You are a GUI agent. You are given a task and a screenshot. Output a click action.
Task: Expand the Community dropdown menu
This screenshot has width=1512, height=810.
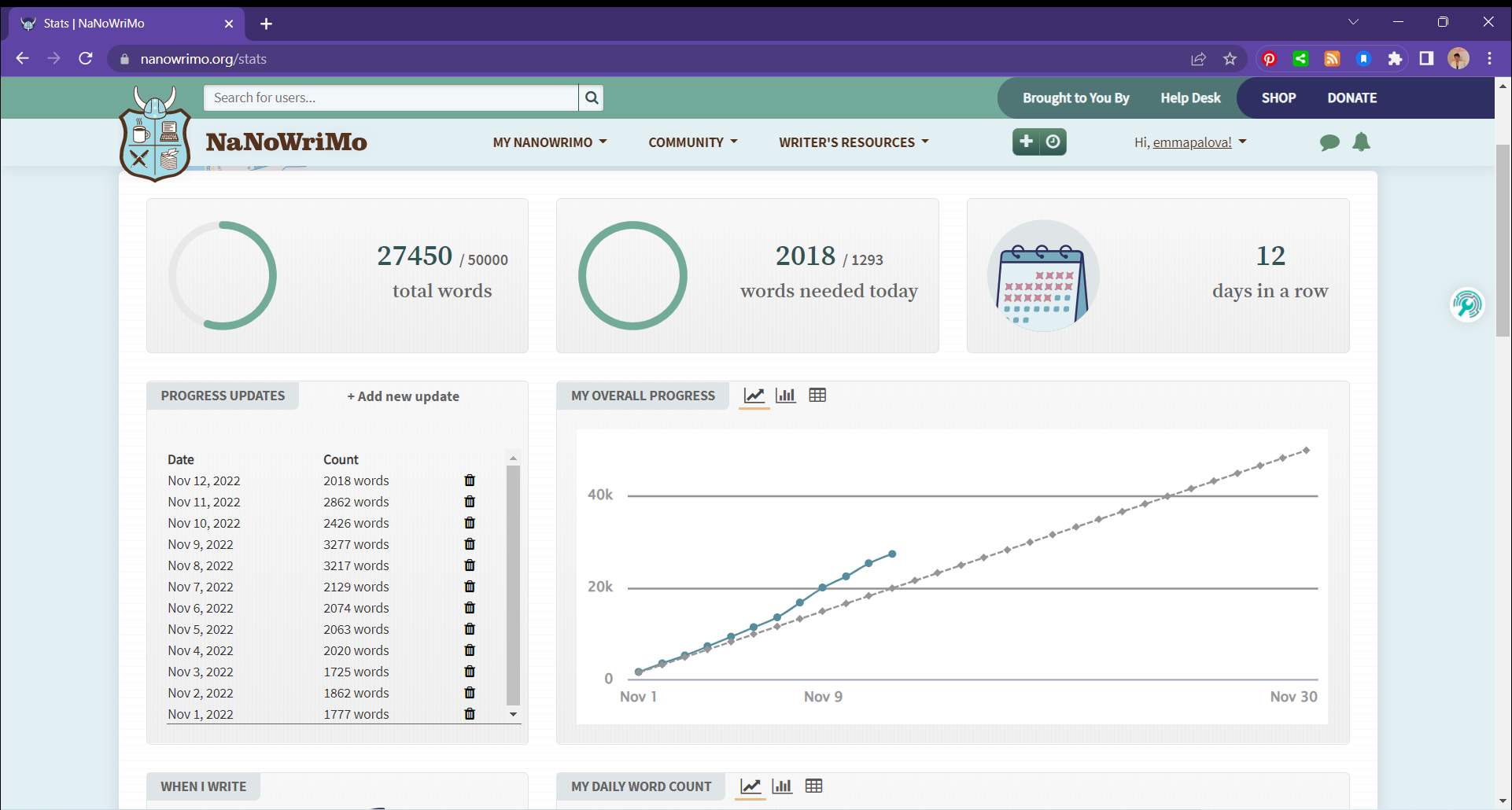point(692,142)
